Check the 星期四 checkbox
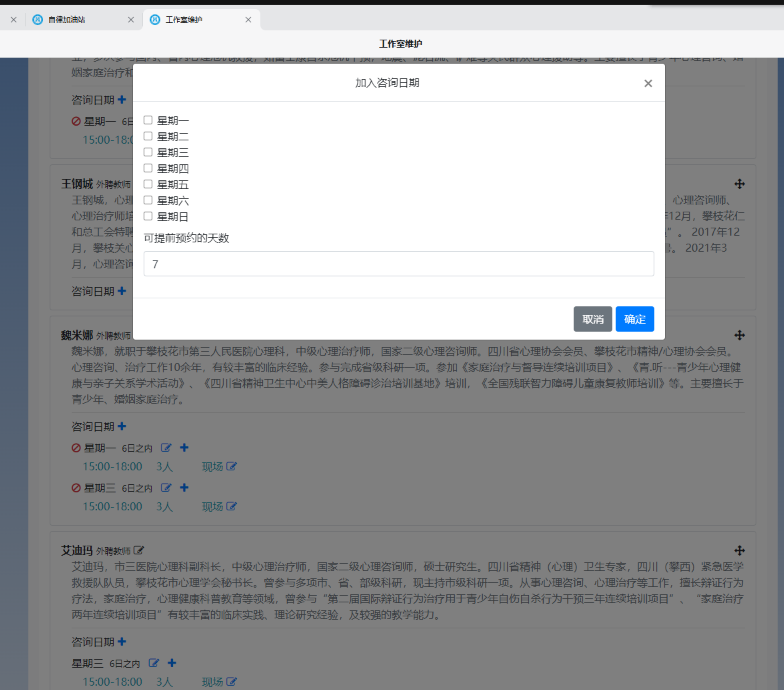 (x=148, y=168)
